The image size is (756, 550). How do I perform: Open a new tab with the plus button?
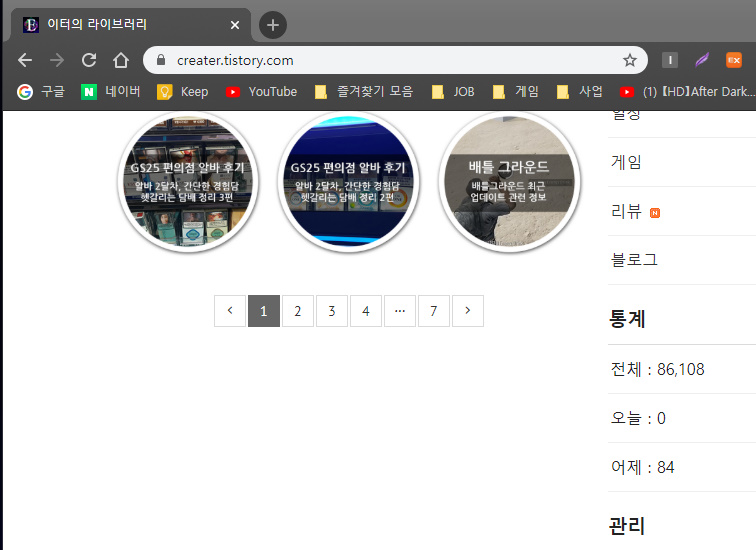[x=273, y=25]
